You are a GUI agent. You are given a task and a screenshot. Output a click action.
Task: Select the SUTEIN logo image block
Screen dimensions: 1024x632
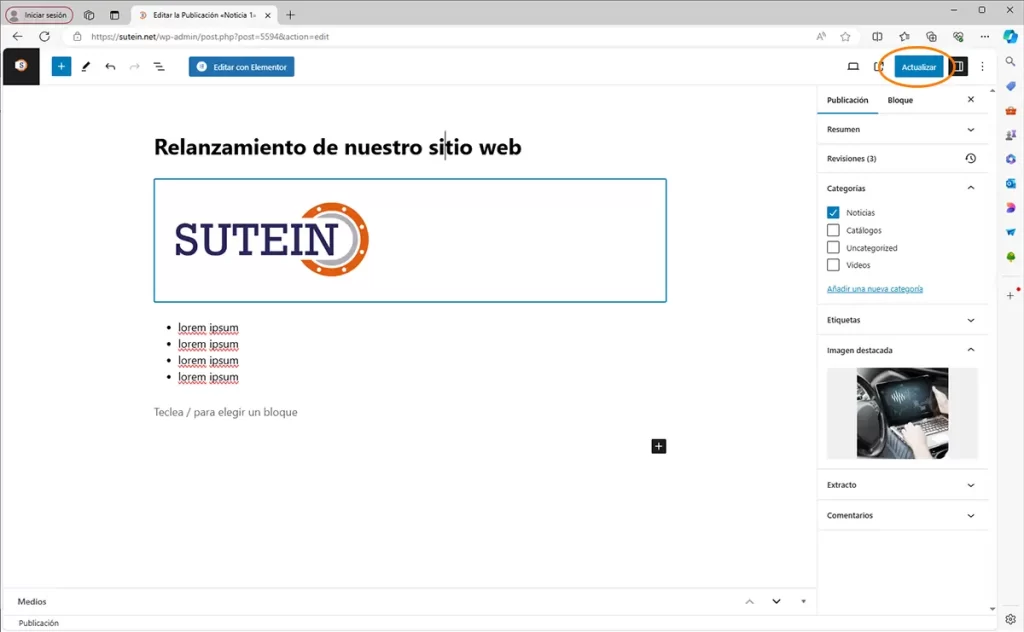pyautogui.click(x=410, y=240)
